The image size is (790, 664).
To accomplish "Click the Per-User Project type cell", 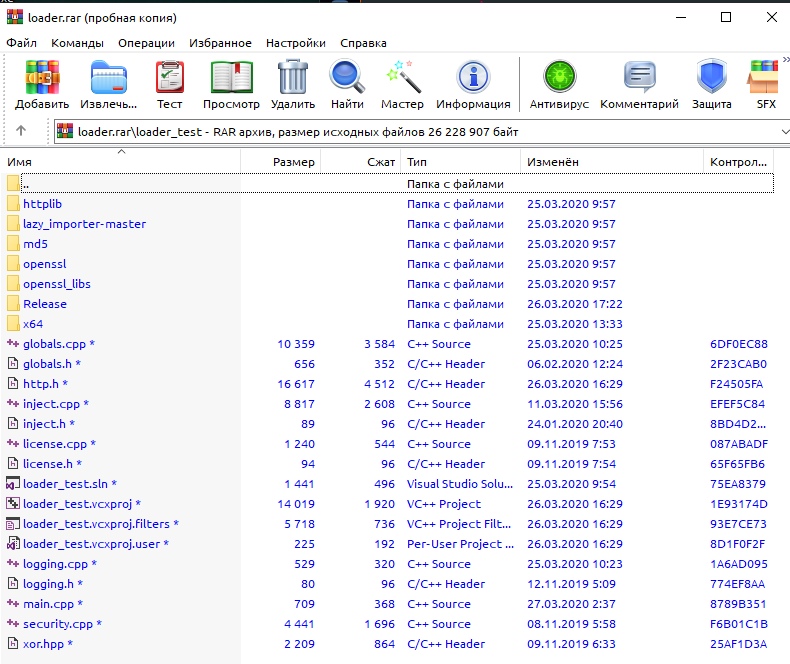I will point(460,544).
